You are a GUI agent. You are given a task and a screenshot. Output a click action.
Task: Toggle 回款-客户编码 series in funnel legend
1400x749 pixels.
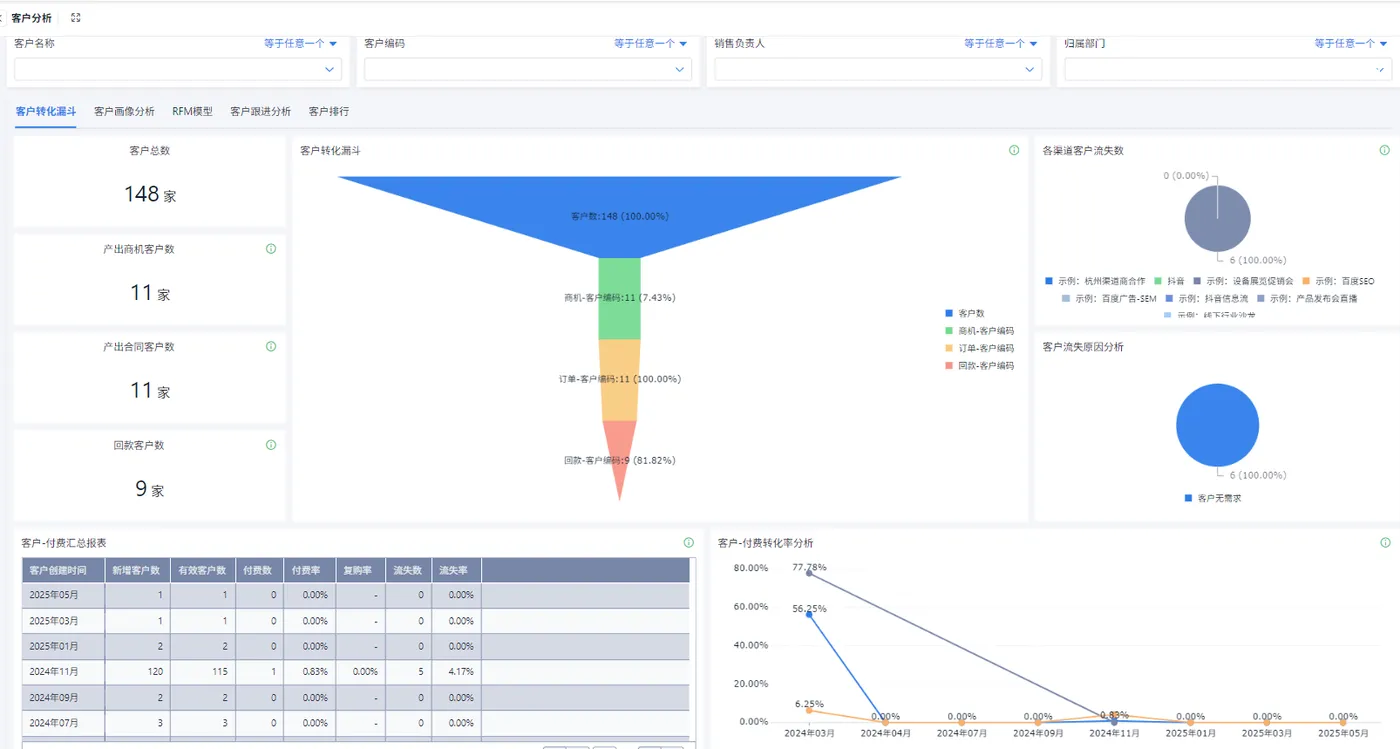[x=979, y=366]
